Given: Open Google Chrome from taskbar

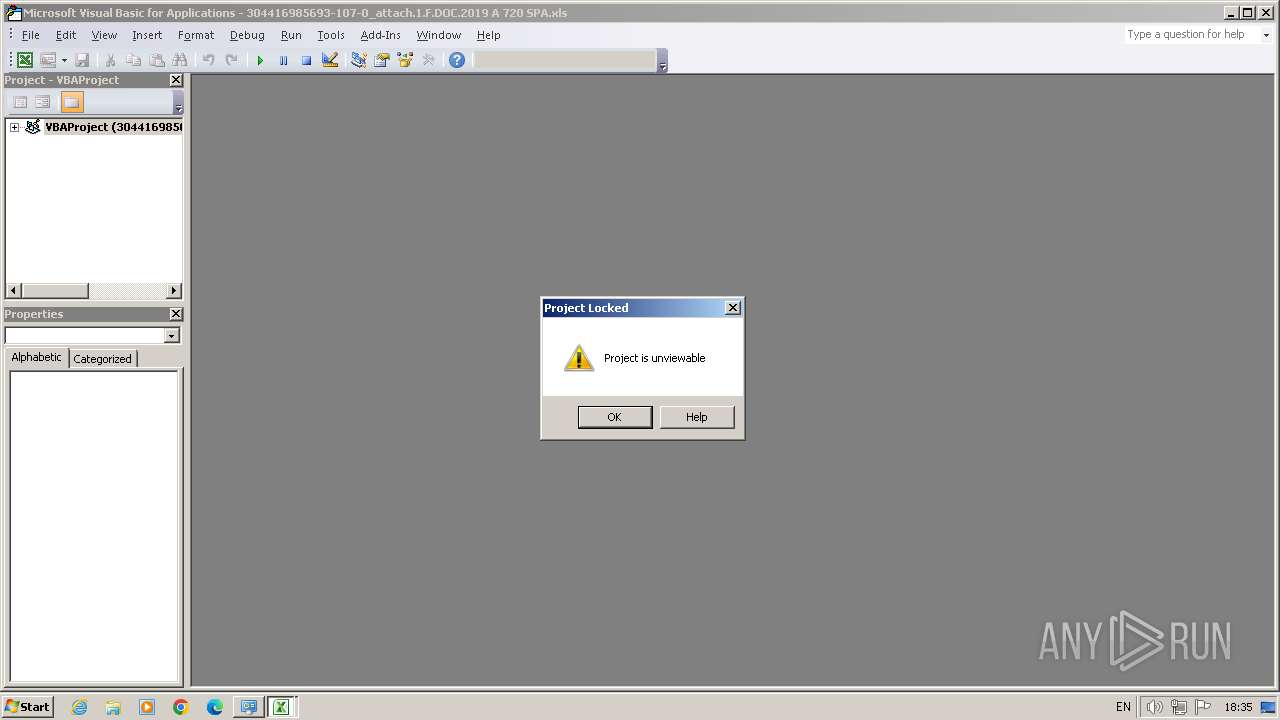Looking at the screenshot, I should tap(181, 707).
